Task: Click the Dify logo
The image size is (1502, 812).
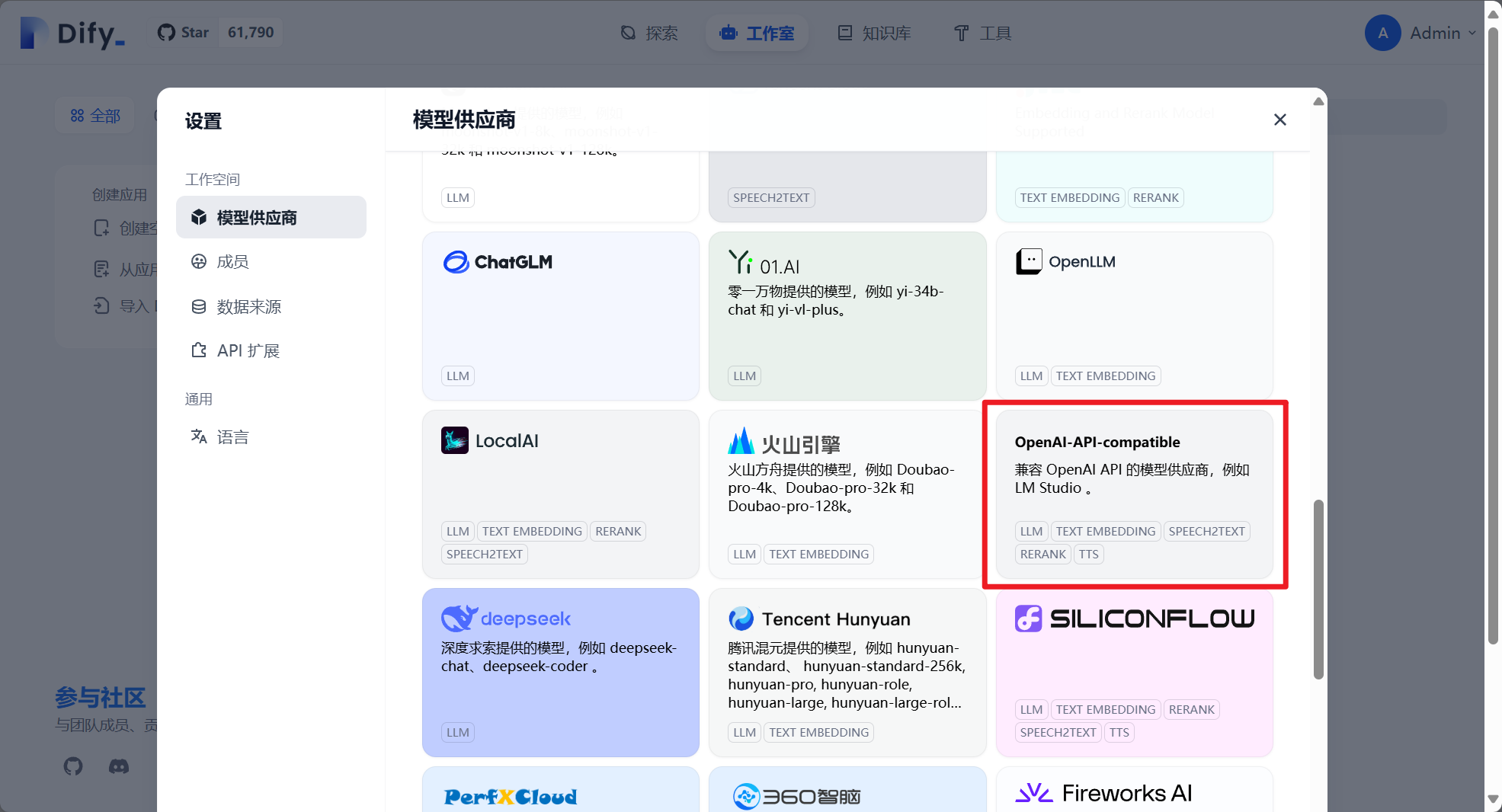Action: [x=72, y=32]
